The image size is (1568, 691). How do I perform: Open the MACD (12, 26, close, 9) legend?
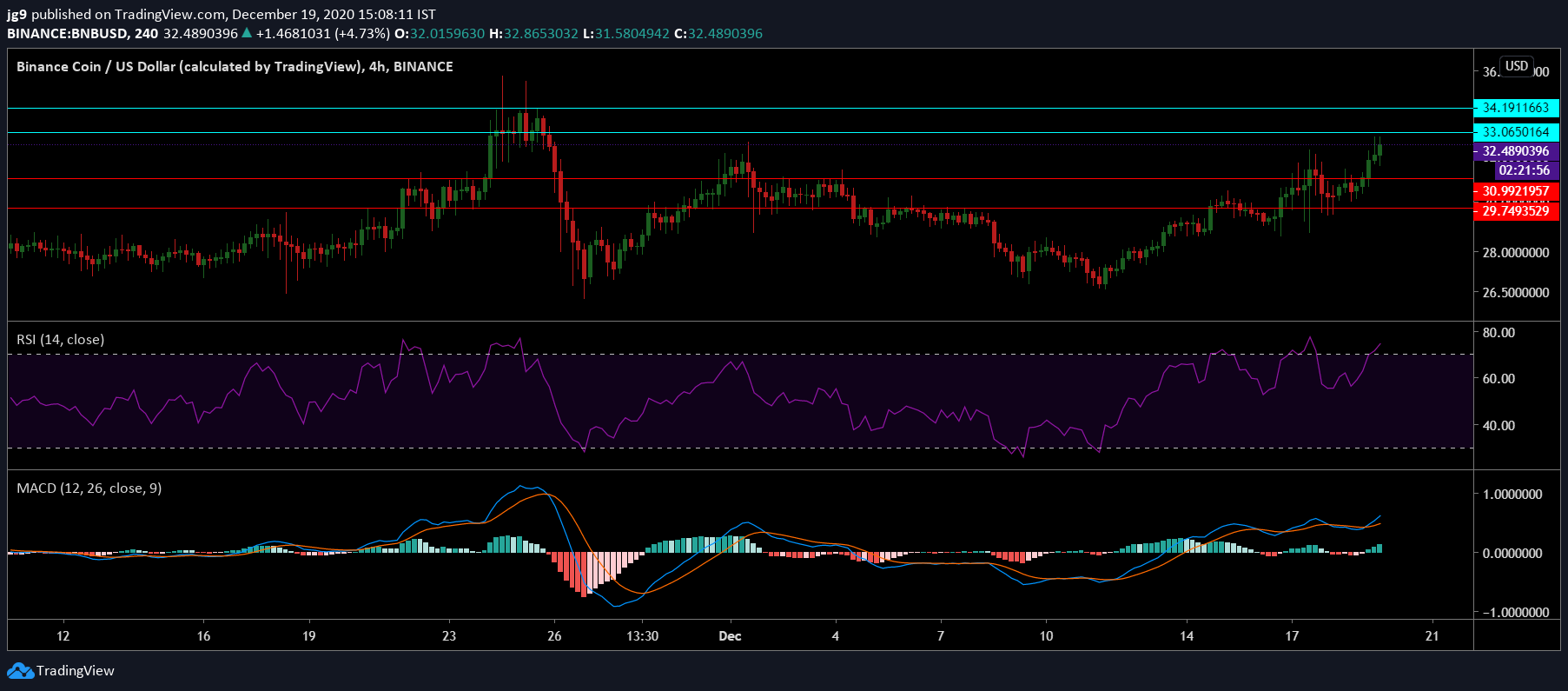pos(89,488)
